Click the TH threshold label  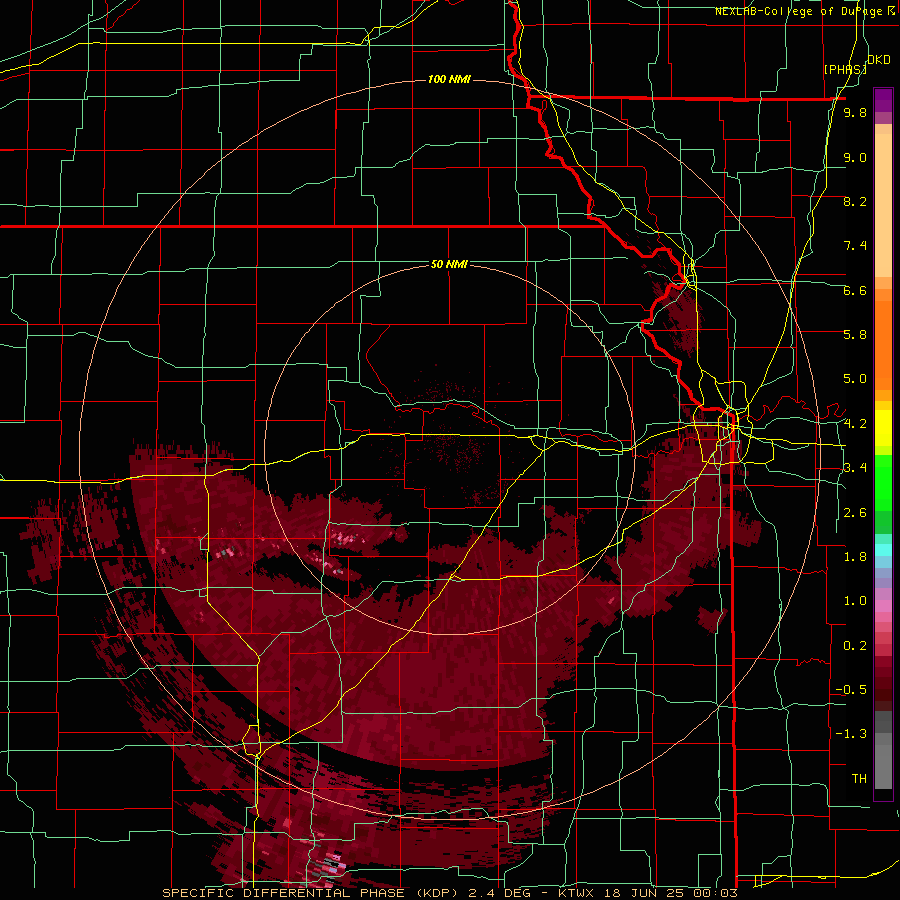[x=859, y=779]
